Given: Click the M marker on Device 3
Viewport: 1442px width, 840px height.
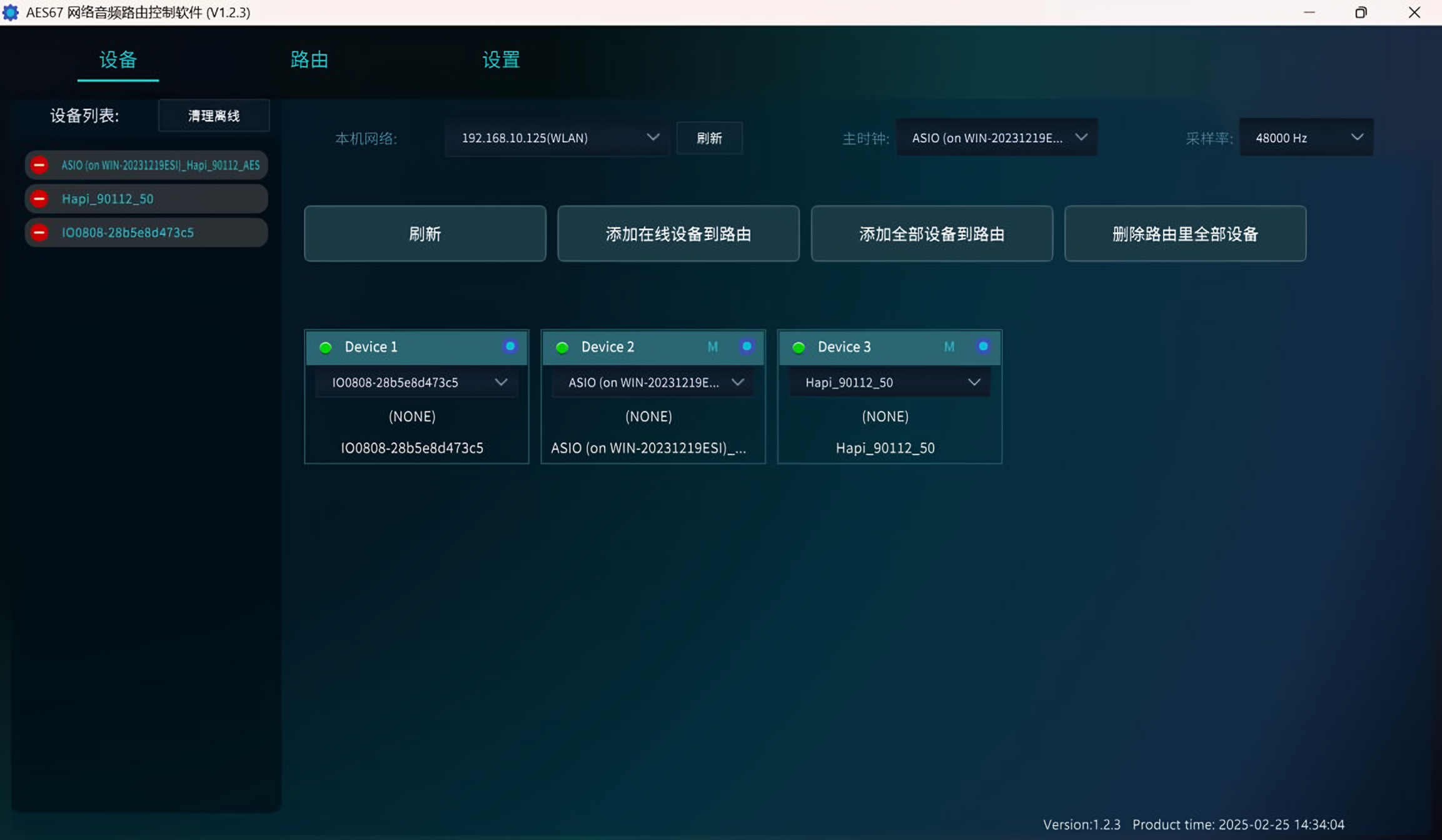Looking at the screenshot, I should tap(949, 347).
